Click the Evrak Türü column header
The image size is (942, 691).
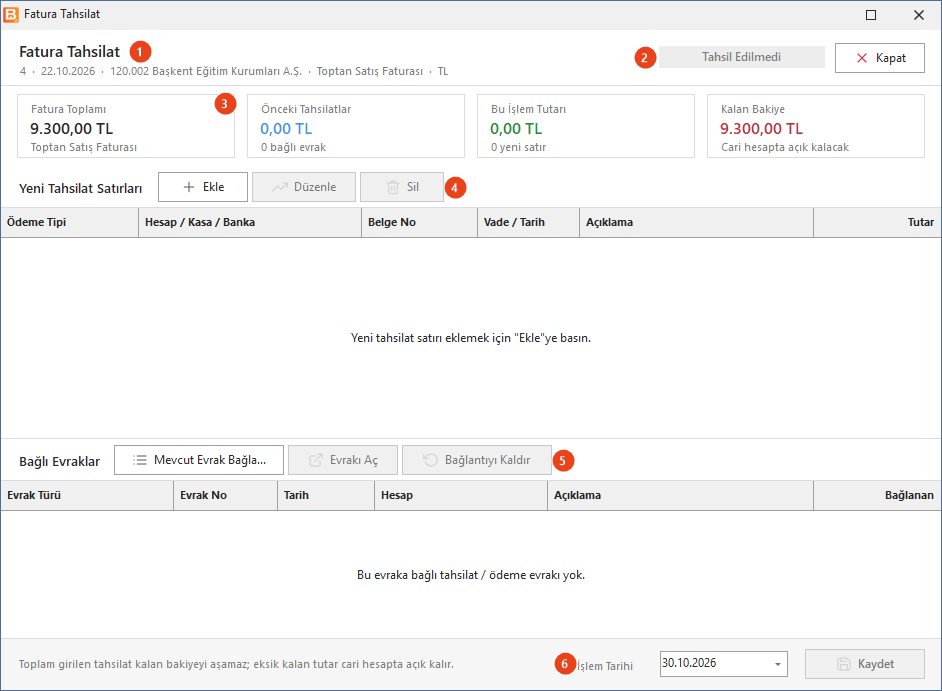coord(87,496)
